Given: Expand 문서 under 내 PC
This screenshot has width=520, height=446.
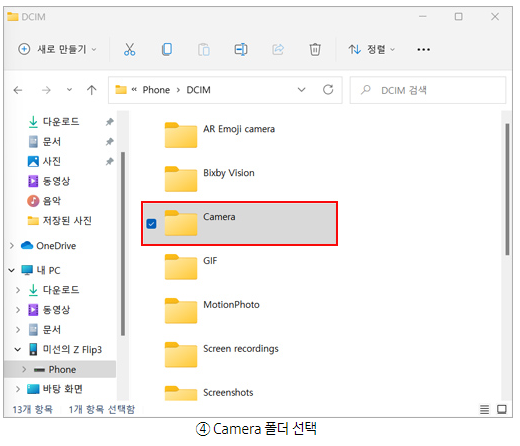Looking at the screenshot, I should coord(18,330).
